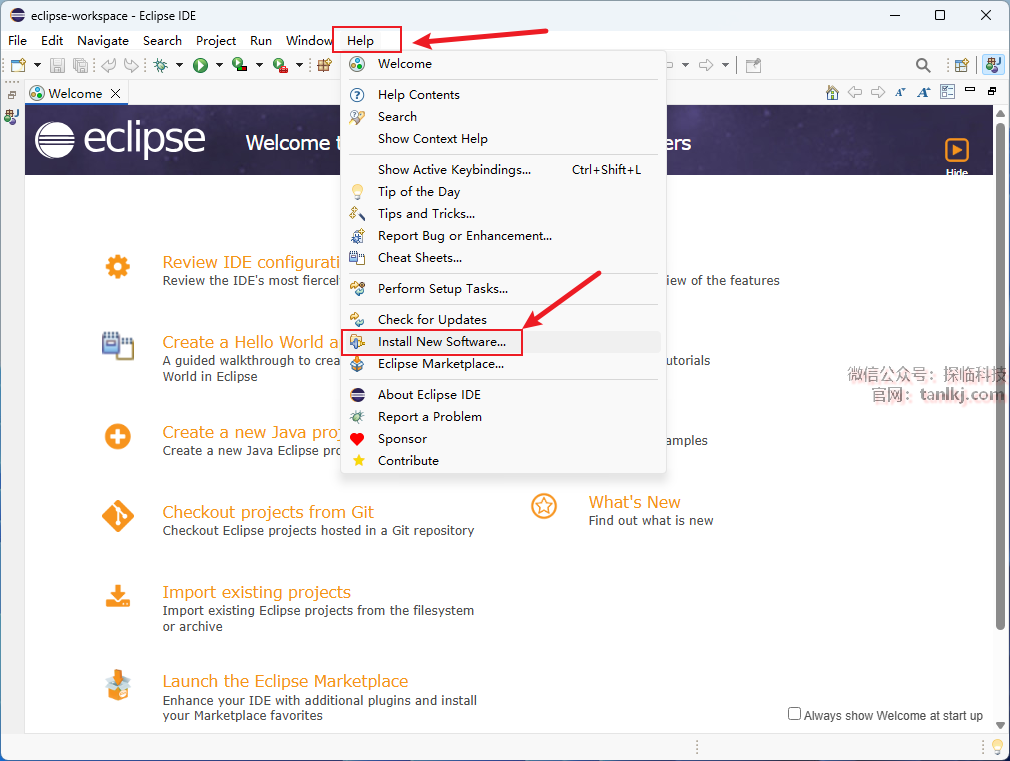This screenshot has width=1010, height=761.
Task: Click the Open Perspective icon
Action: click(961, 65)
